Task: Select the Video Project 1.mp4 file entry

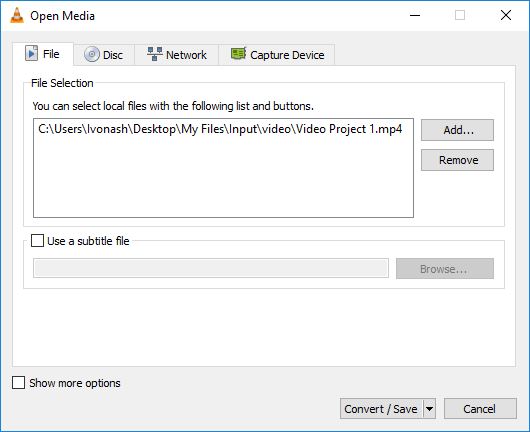Action: (x=220, y=129)
